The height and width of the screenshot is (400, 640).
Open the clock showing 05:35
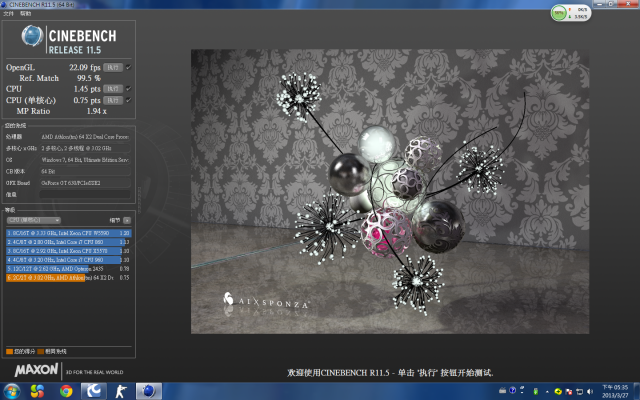point(615,391)
